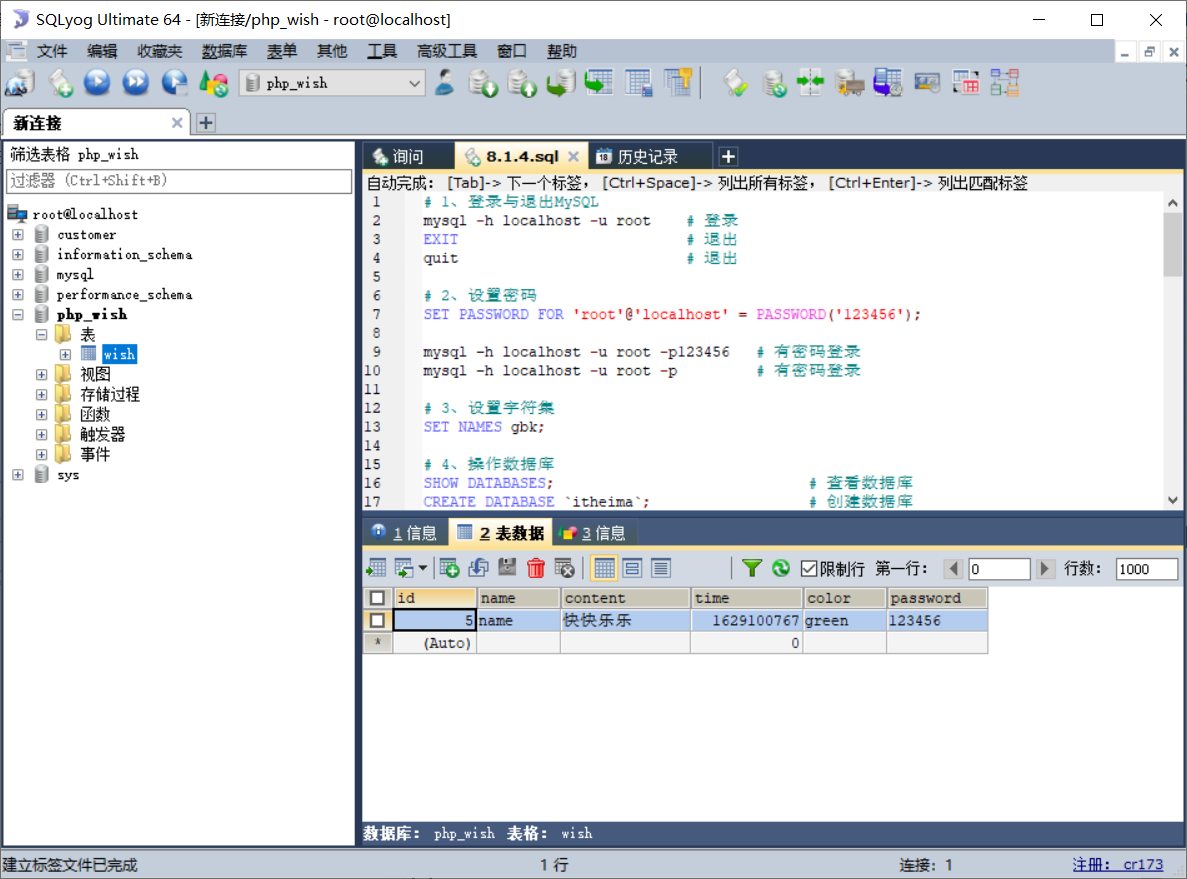Screen dimensions: 1187x879
Task: Expand the wish table node
Action: (65, 354)
